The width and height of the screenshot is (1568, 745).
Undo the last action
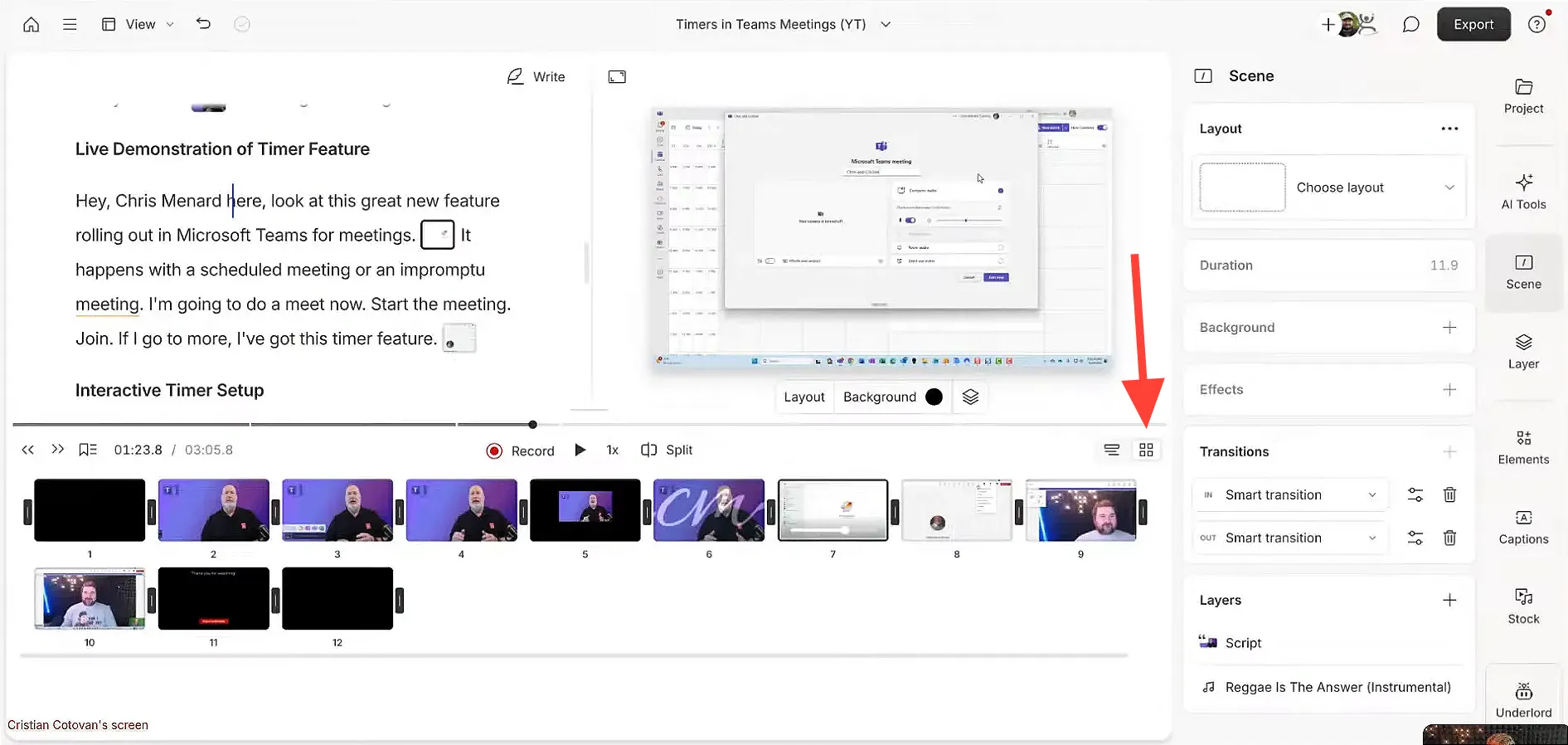pyautogui.click(x=203, y=24)
